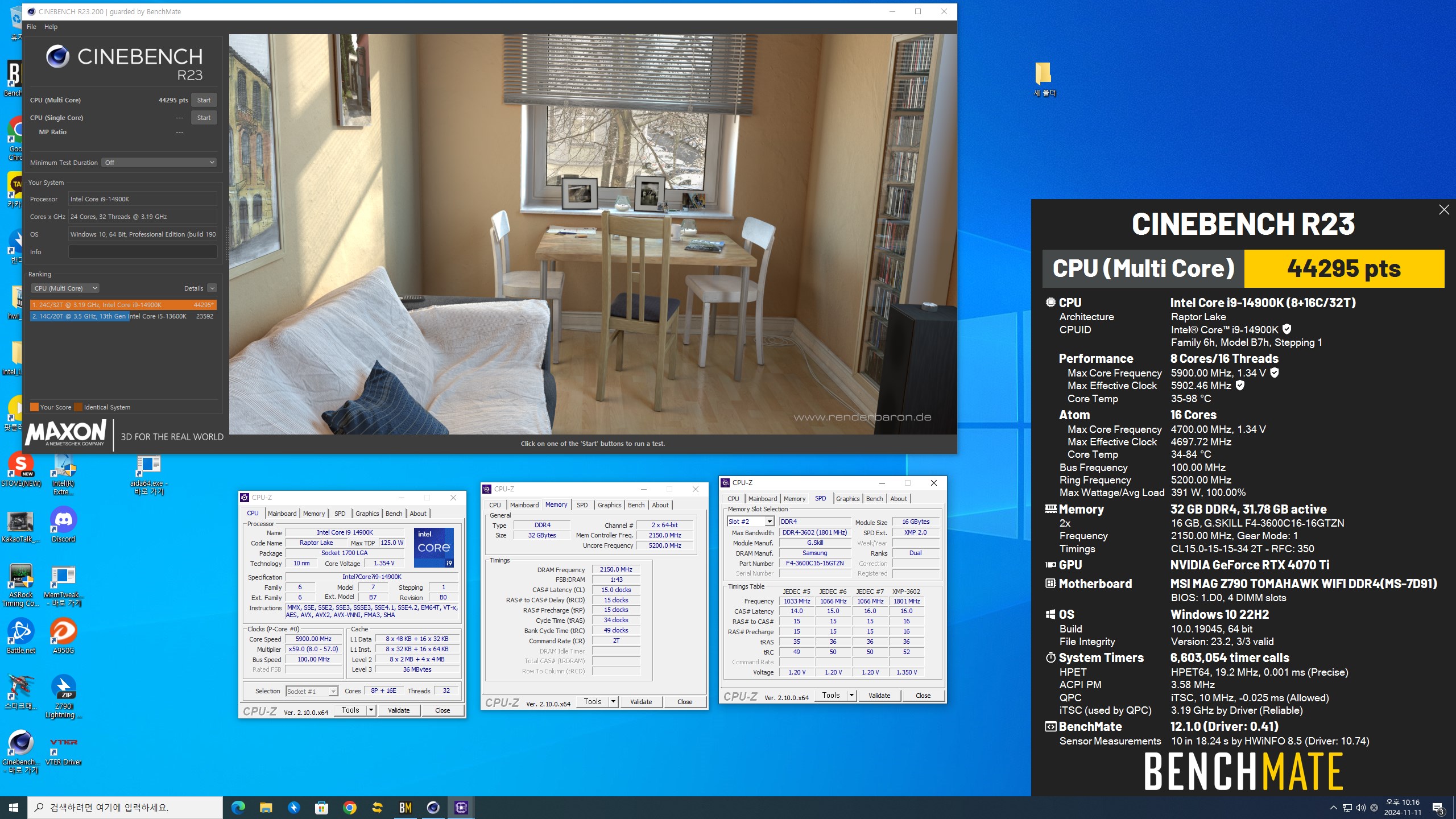Image resolution: width=1456 pixels, height=819 pixels.
Task: Switch to Graphics tab in CPU-Z Memory window
Action: [x=609, y=505]
